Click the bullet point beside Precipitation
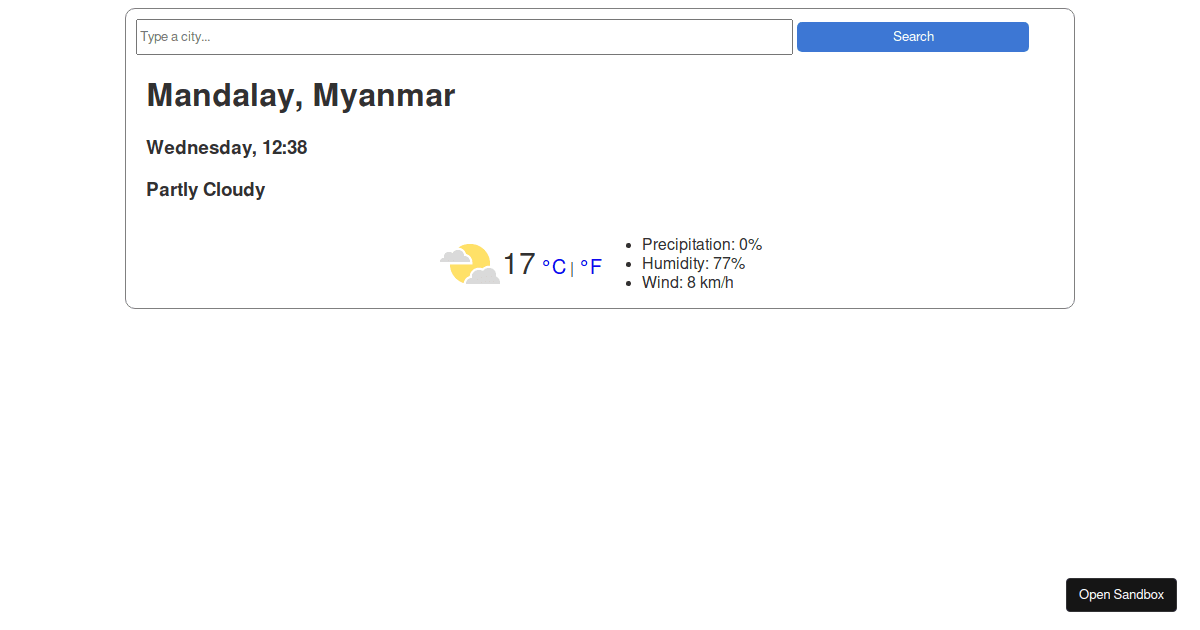The width and height of the screenshot is (1200, 630). pyautogui.click(x=628, y=245)
